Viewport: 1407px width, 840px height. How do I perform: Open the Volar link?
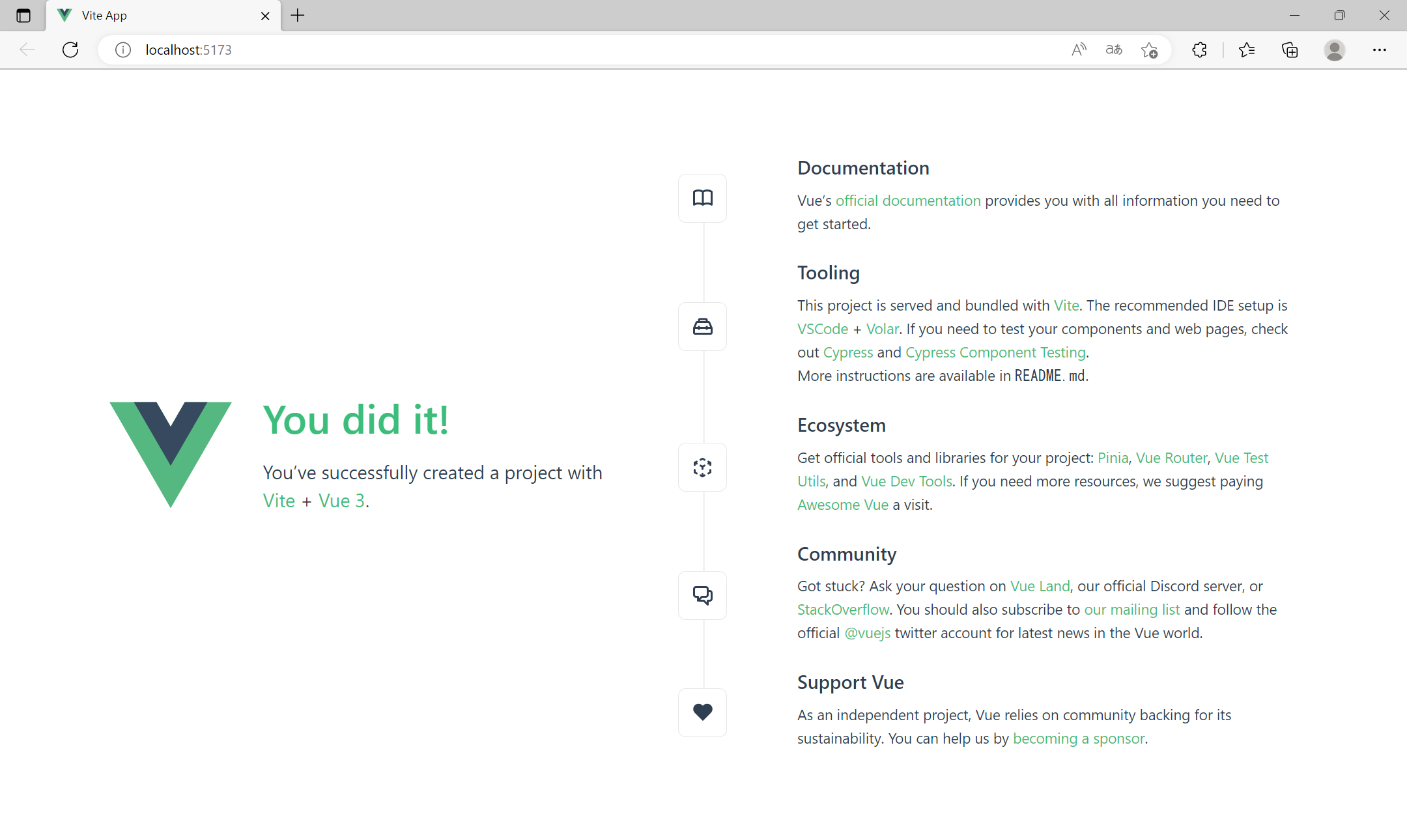tap(883, 329)
